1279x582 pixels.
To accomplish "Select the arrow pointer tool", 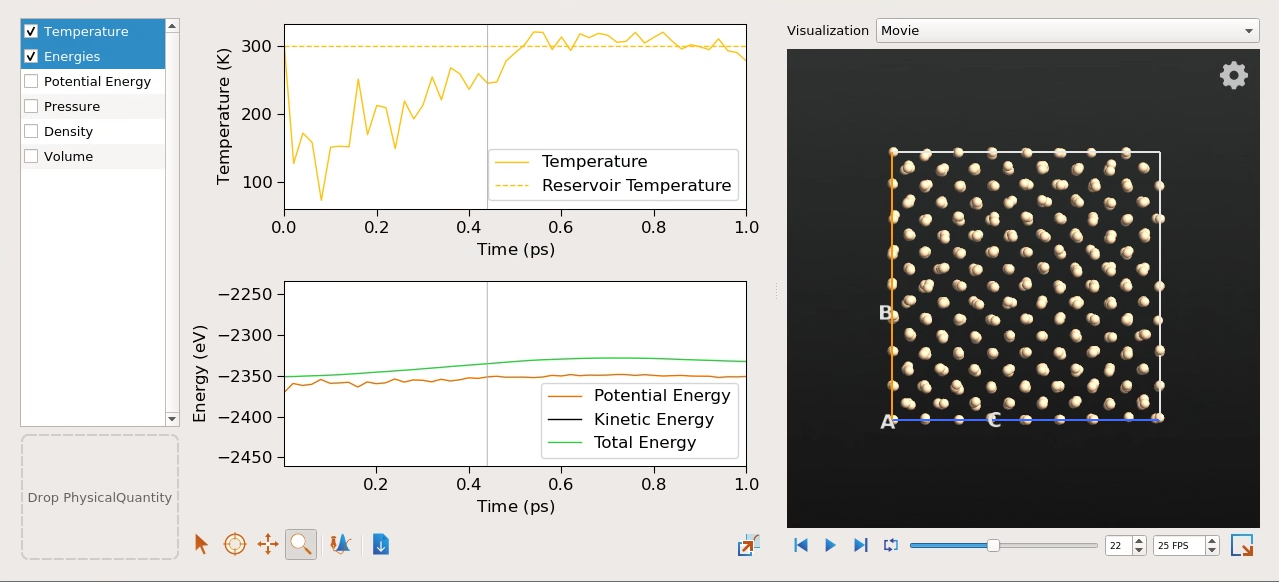I will tap(202, 544).
